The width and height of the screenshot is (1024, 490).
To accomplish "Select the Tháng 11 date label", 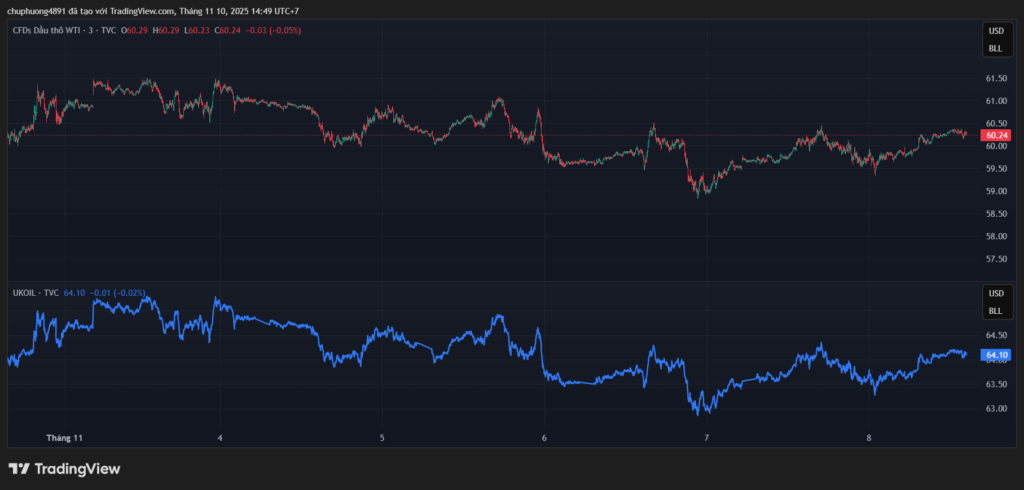I will click(65, 438).
